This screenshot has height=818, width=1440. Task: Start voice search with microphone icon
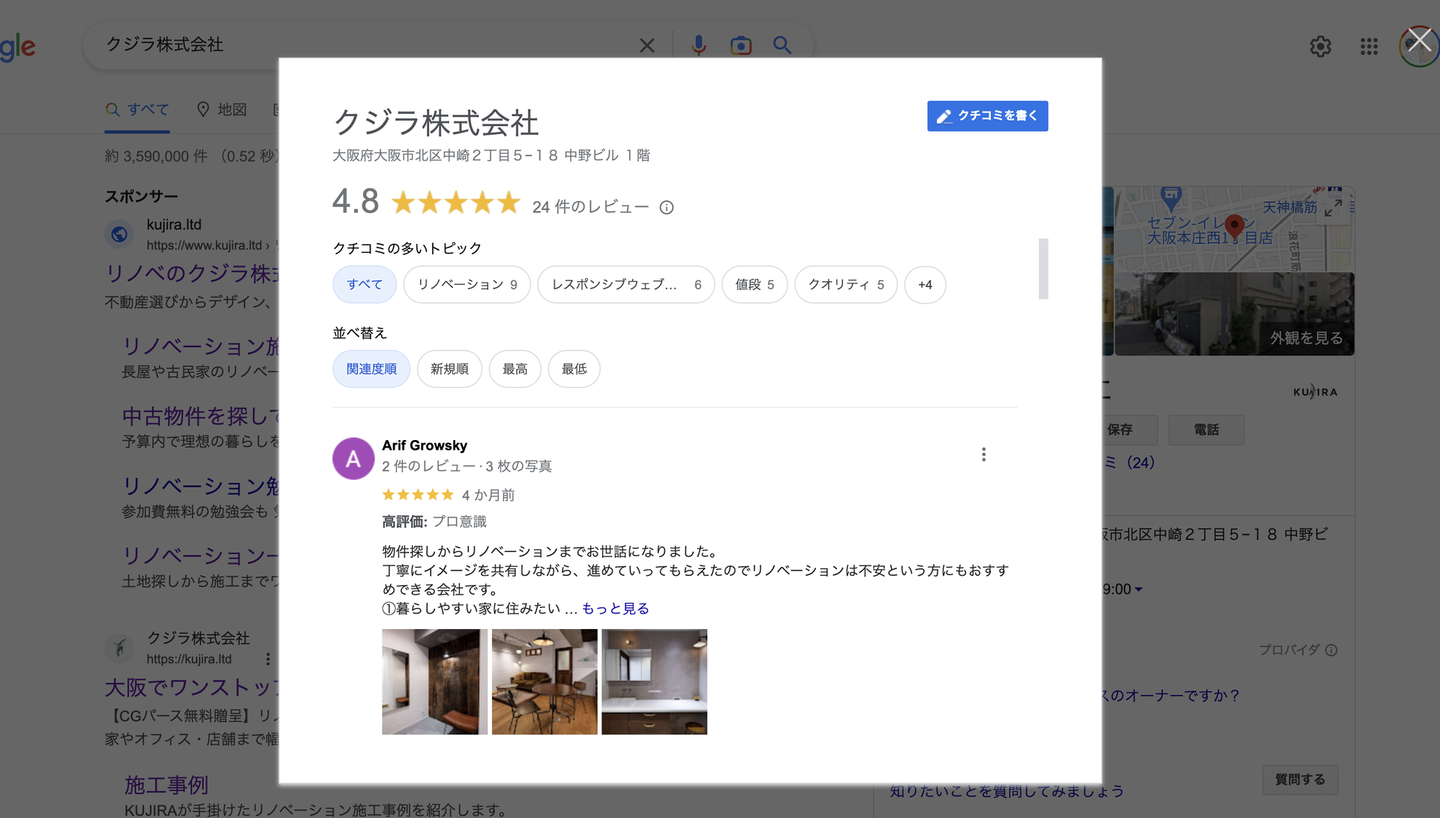tap(699, 45)
